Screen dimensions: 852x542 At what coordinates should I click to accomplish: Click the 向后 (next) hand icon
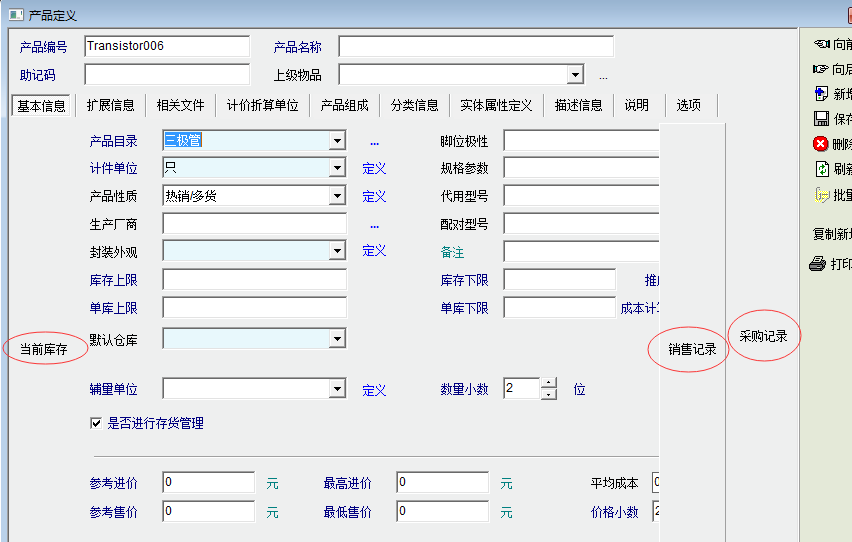click(x=822, y=69)
